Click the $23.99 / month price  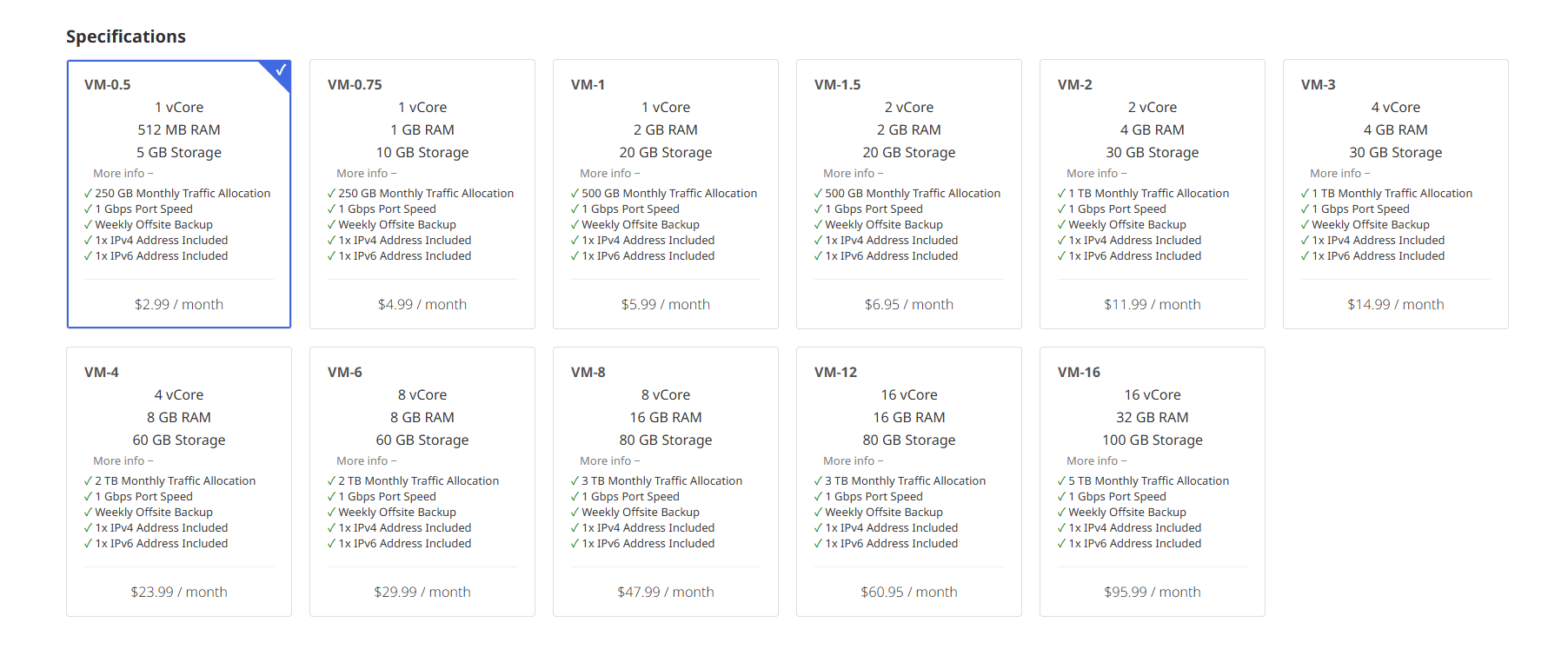coord(178,592)
